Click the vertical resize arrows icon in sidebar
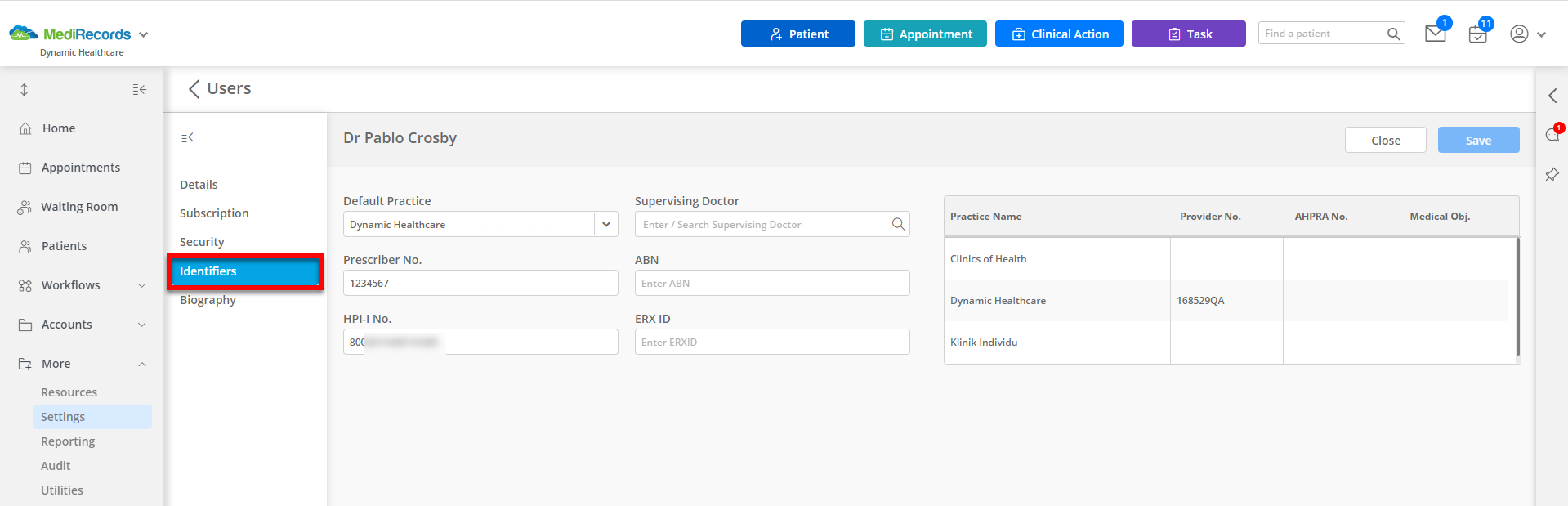Viewport: 1568px width, 506px height. point(25,89)
